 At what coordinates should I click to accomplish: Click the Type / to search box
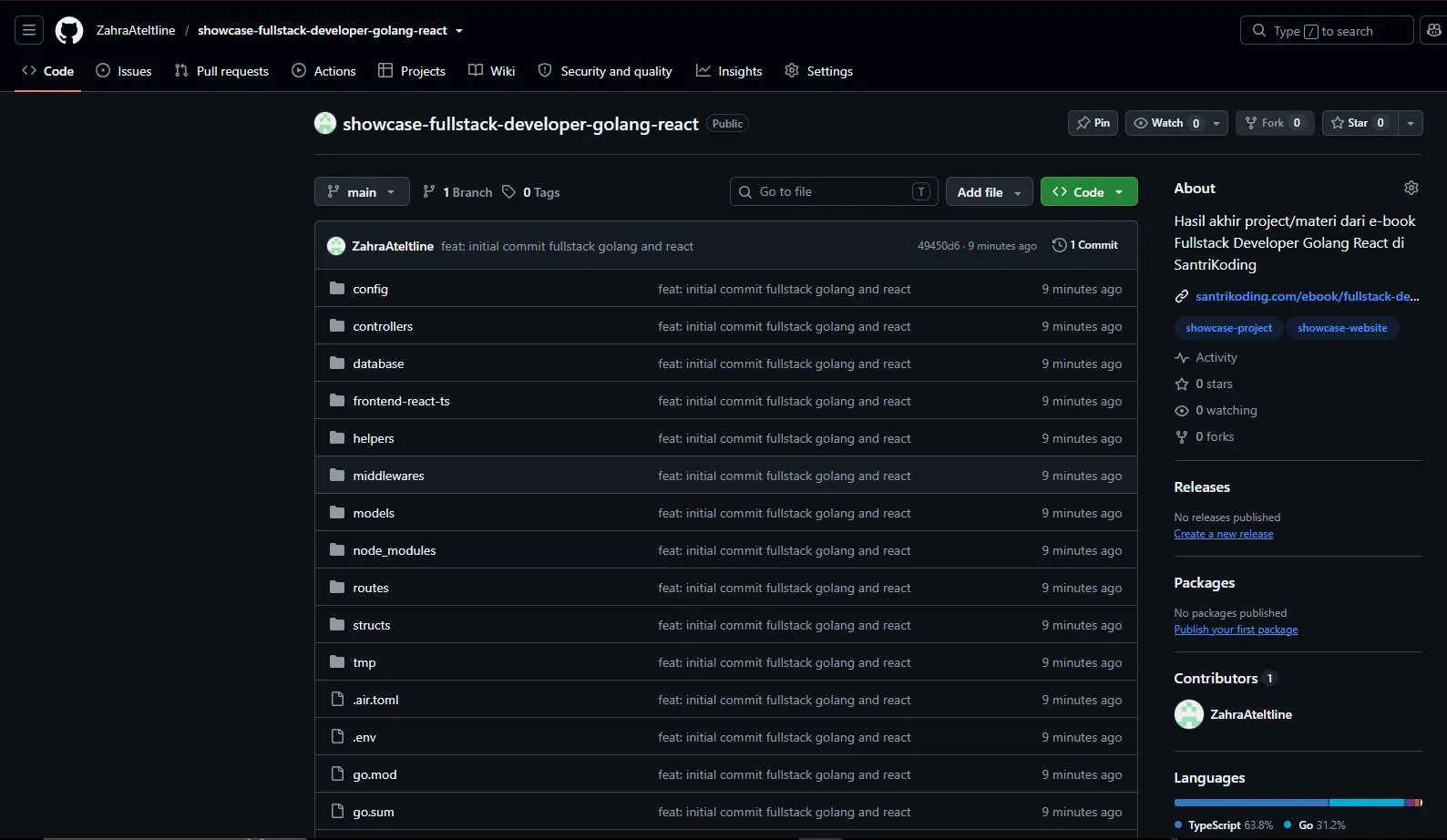[x=1327, y=30]
